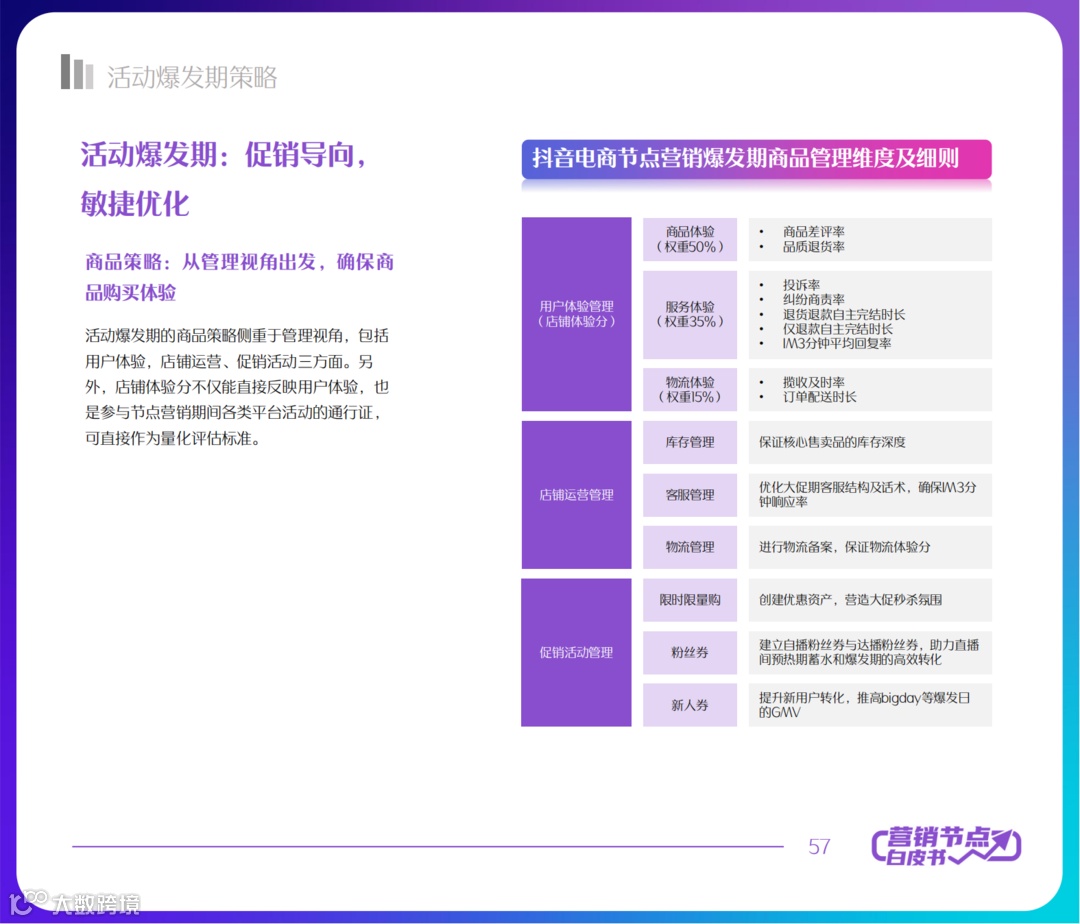Click subheading continuation 品购买体验
Image resolution: width=1080 pixels, height=924 pixels.
coord(130,293)
